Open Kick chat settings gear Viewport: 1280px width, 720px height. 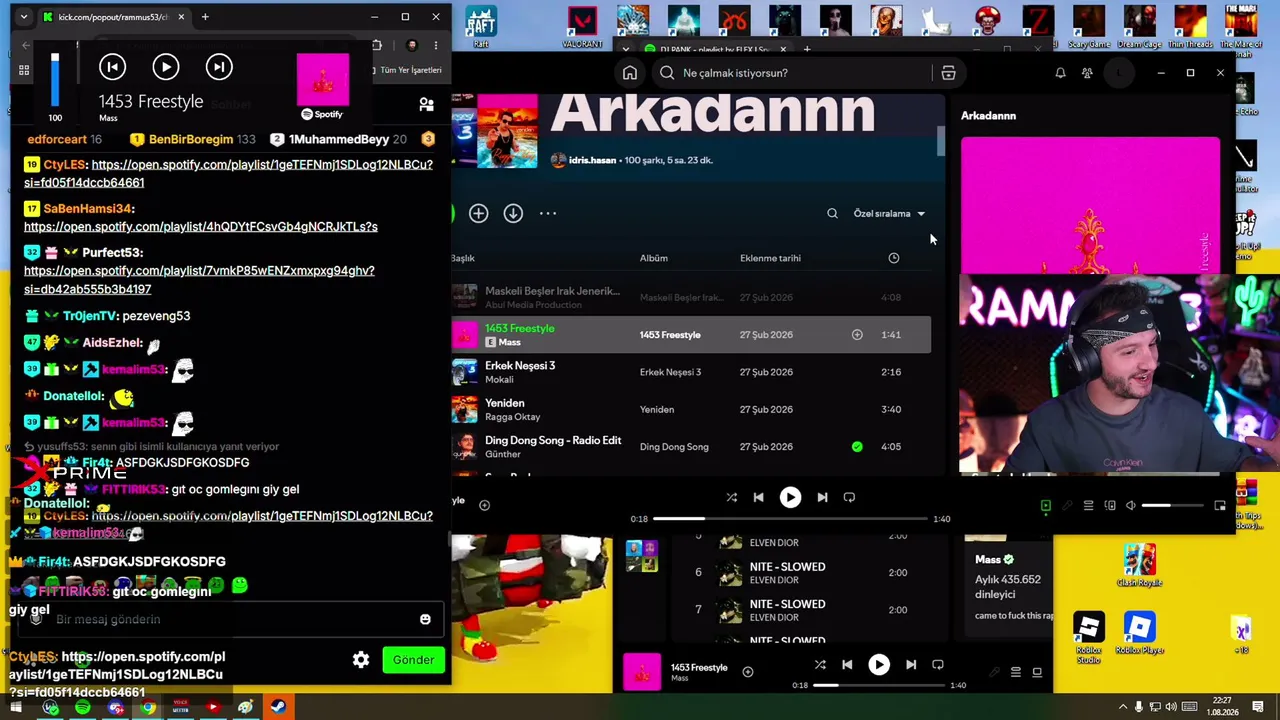pyautogui.click(x=361, y=660)
